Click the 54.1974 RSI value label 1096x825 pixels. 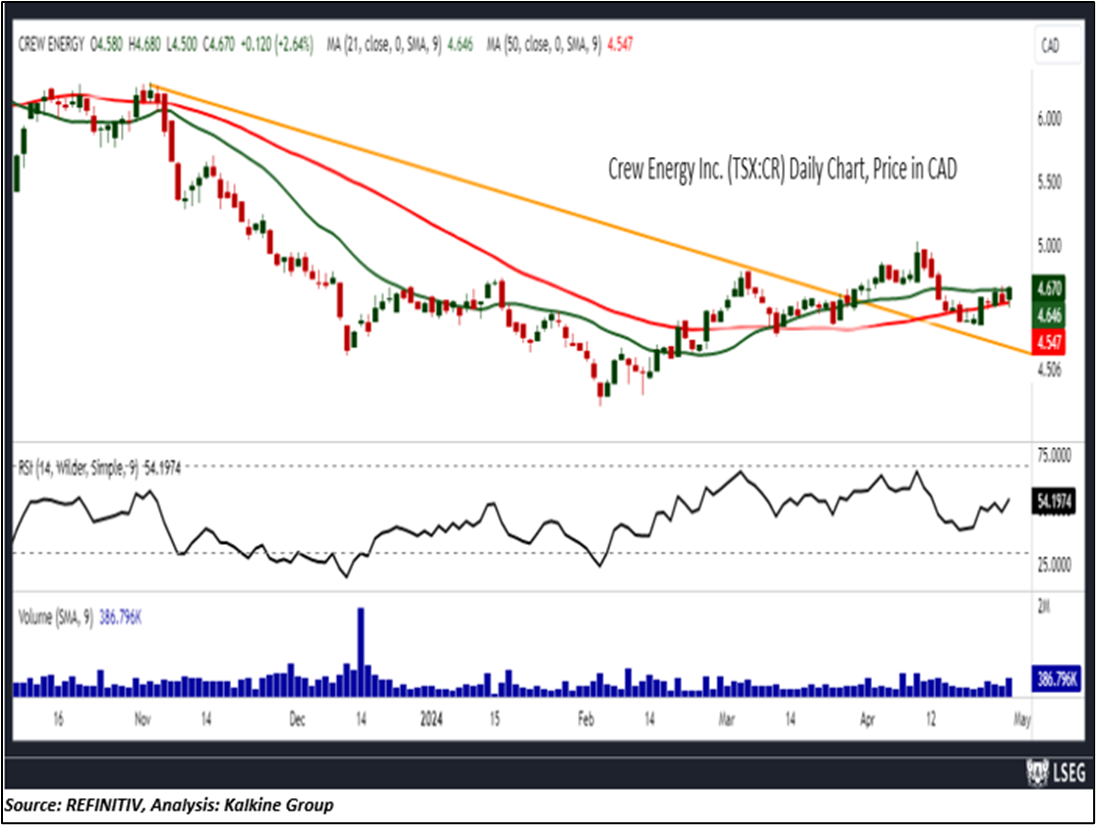(1053, 502)
